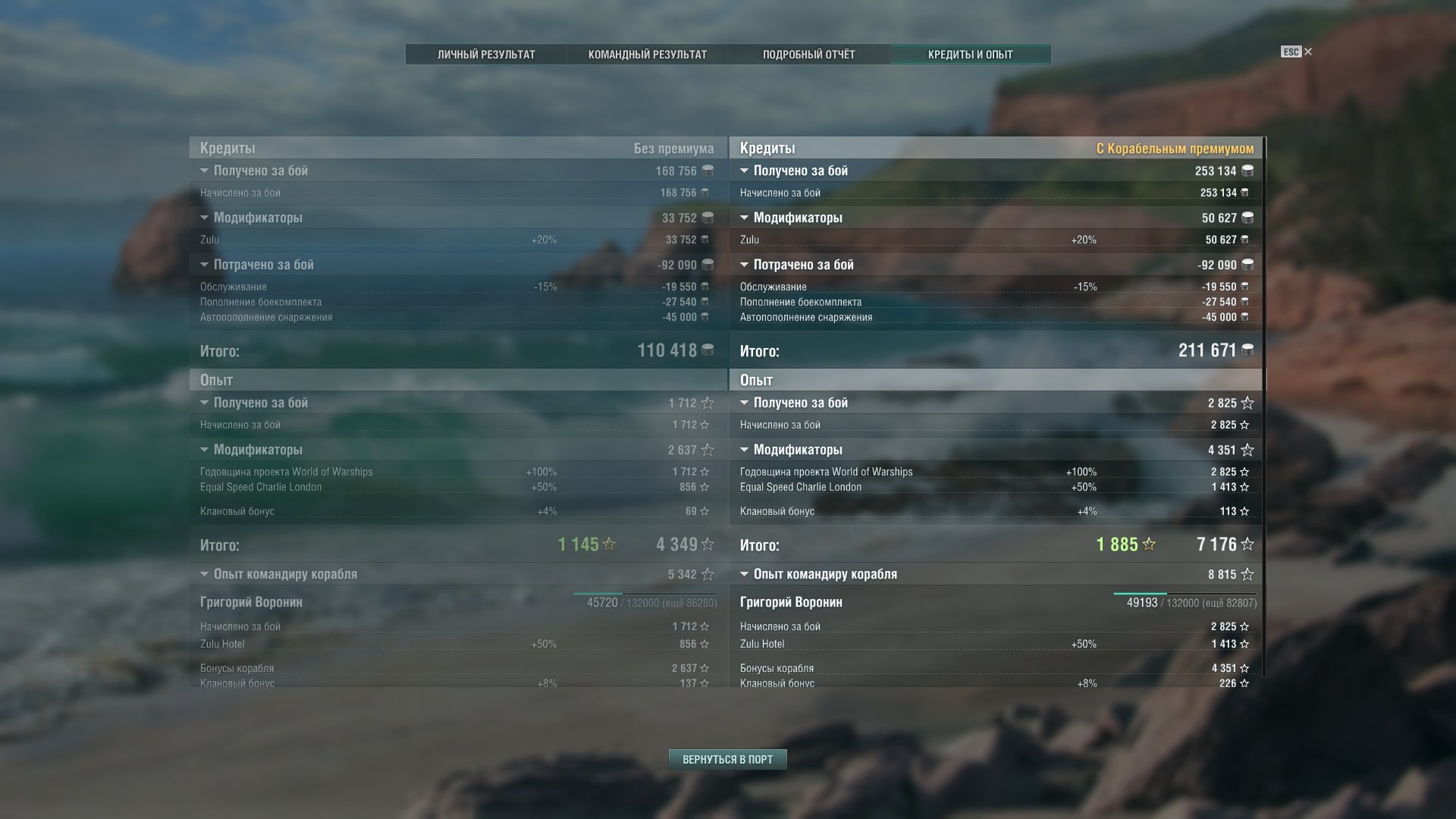
Task: Close results screen with ESC button
Action: pos(1297,52)
